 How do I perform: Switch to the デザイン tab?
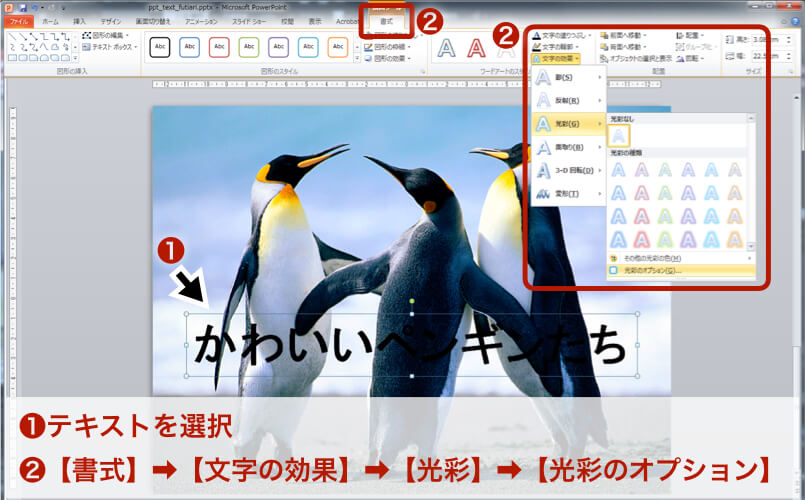point(110,22)
